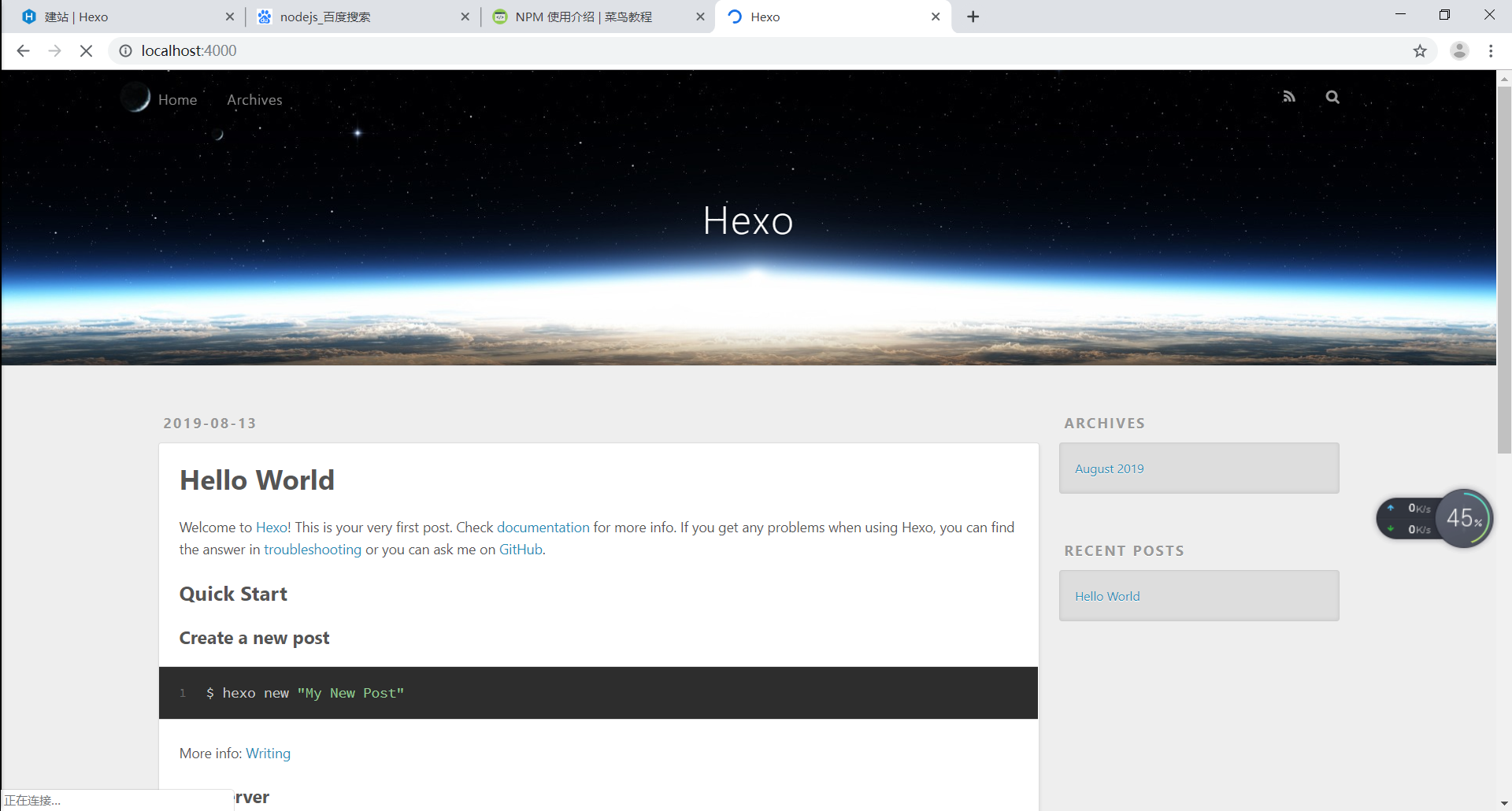Viewport: 1512px width, 811px height.
Task: Go back using the browser back arrow
Action: coord(23,51)
